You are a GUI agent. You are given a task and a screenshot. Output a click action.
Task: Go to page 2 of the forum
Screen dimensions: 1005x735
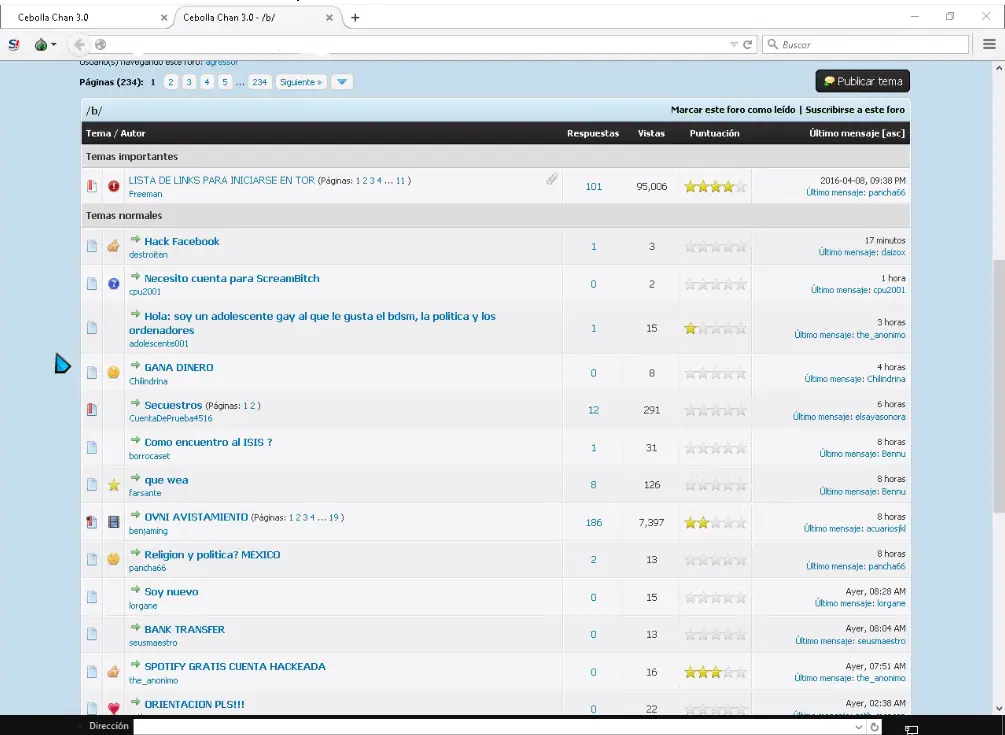click(x=170, y=82)
